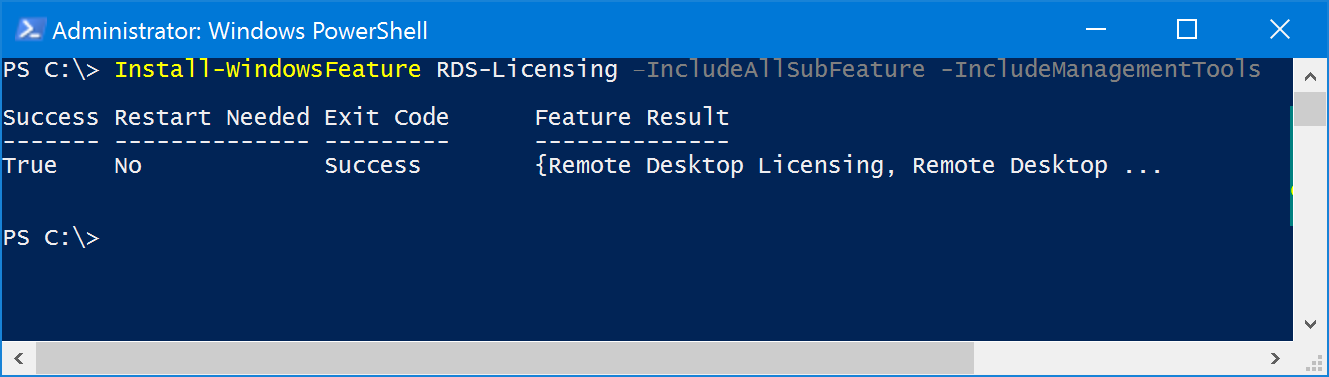Image resolution: width=1329 pixels, height=377 pixels.
Task: Click the Install-WindowsFeature command text
Action: click(x=268, y=71)
